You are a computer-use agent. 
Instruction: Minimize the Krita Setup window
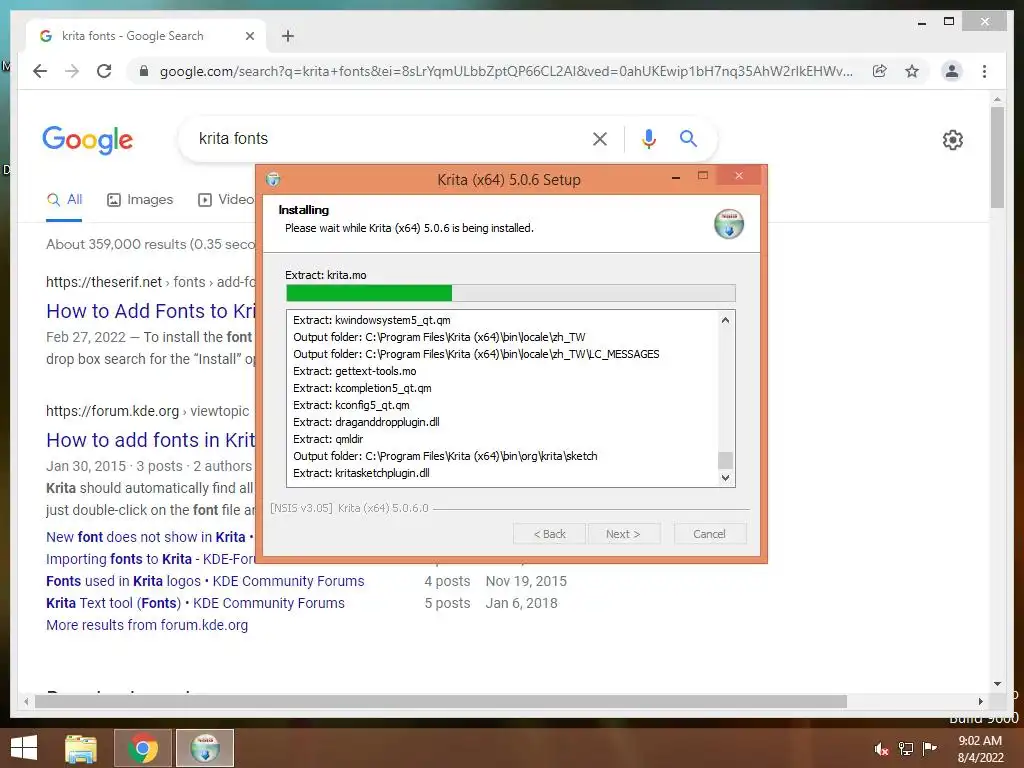(x=676, y=177)
